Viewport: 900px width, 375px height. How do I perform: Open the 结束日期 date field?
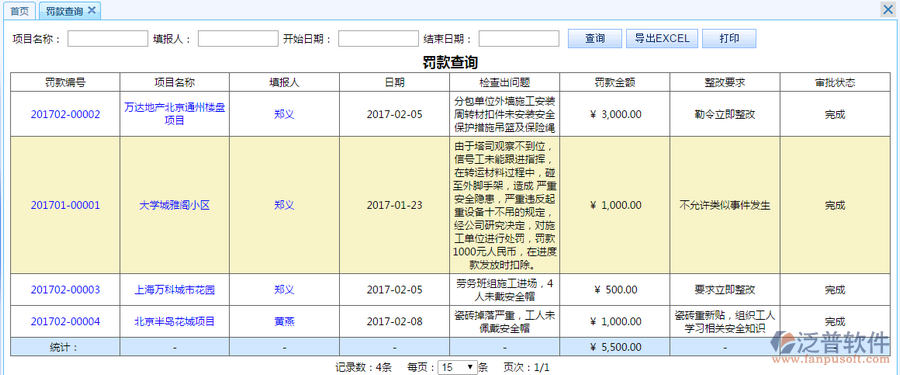pyautogui.click(x=519, y=38)
